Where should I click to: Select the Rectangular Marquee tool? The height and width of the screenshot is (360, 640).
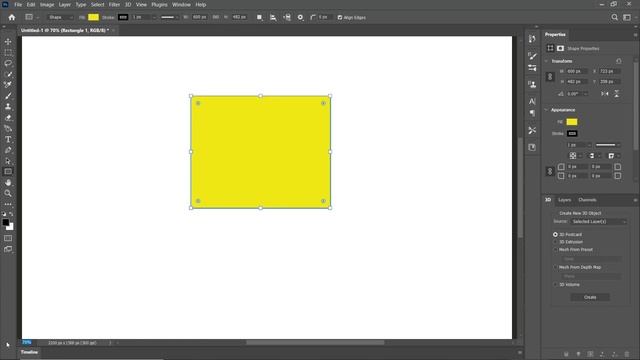[x=8, y=53]
